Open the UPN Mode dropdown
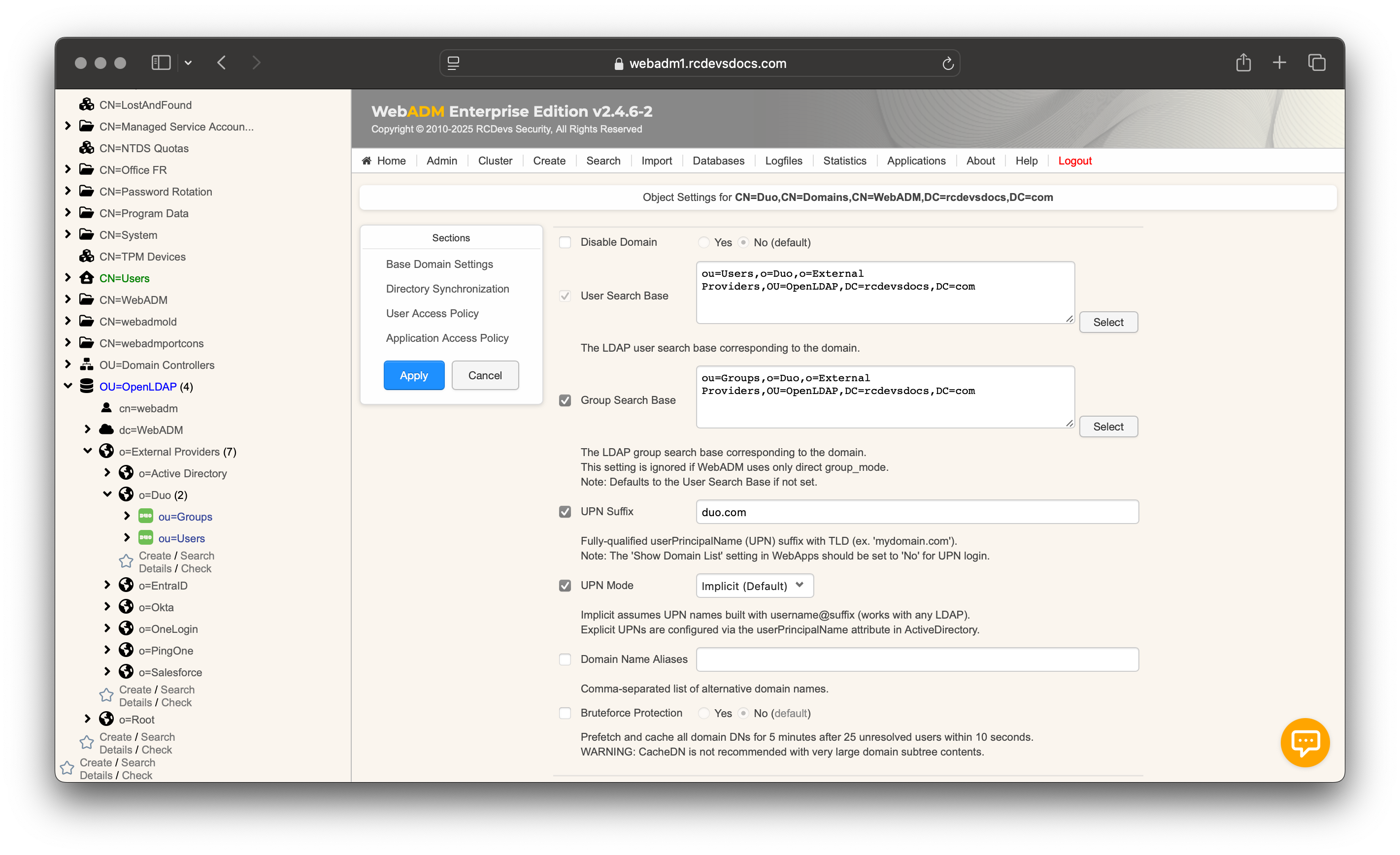The width and height of the screenshot is (1400, 855). [x=754, y=585]
